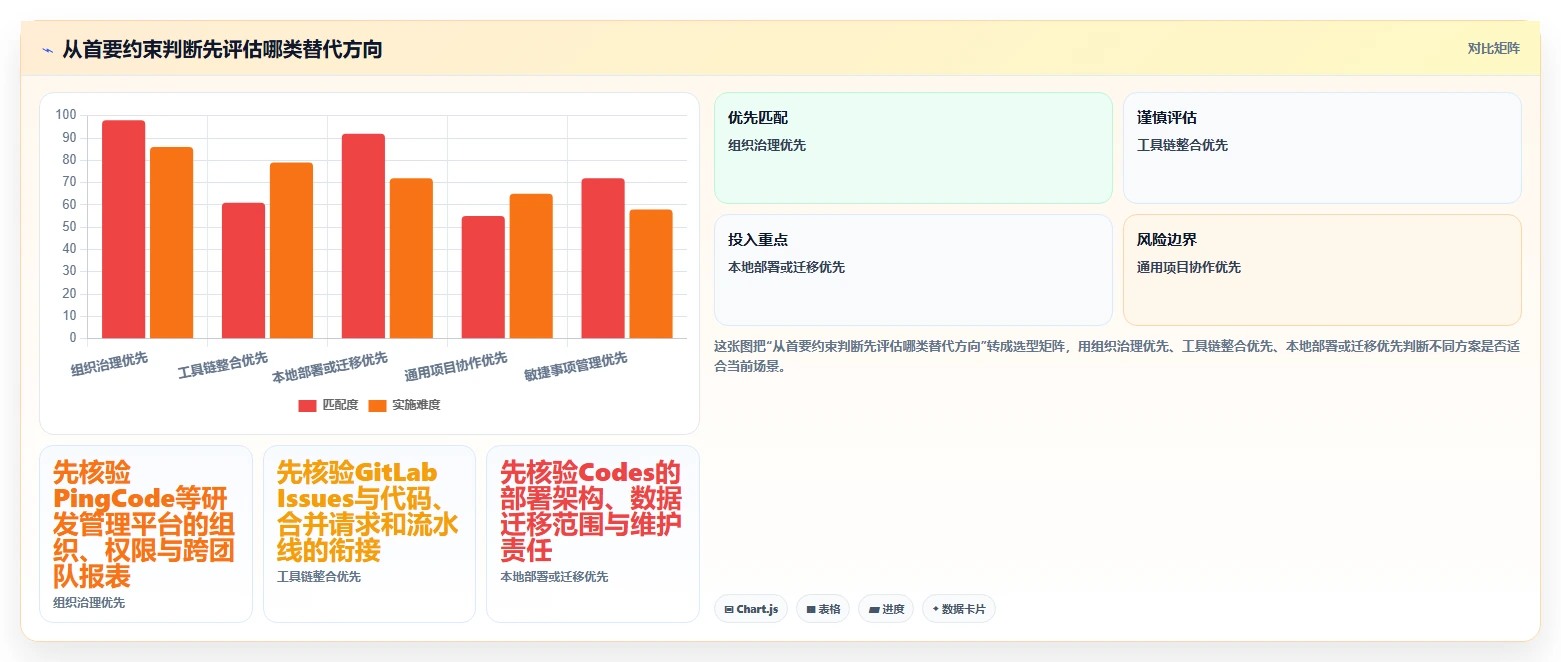Click the orange 实施难度 legend color box
The height and width of the screenshot is (662, 1561).
[x=378, y=405]
